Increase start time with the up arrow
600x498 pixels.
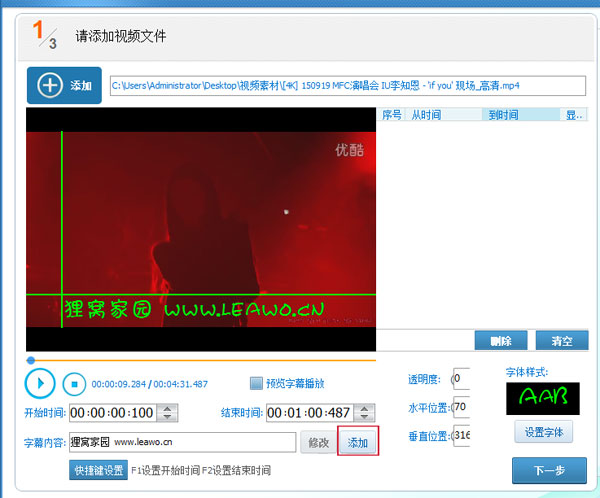(x=168, y=408)
